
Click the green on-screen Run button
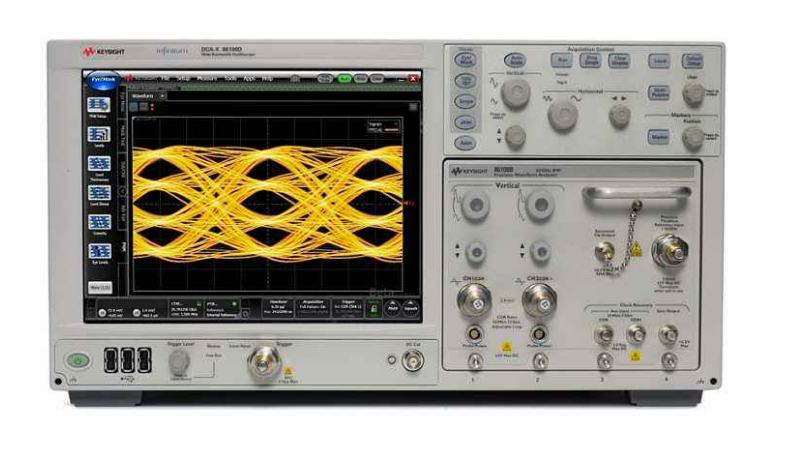tap(344, 79)
